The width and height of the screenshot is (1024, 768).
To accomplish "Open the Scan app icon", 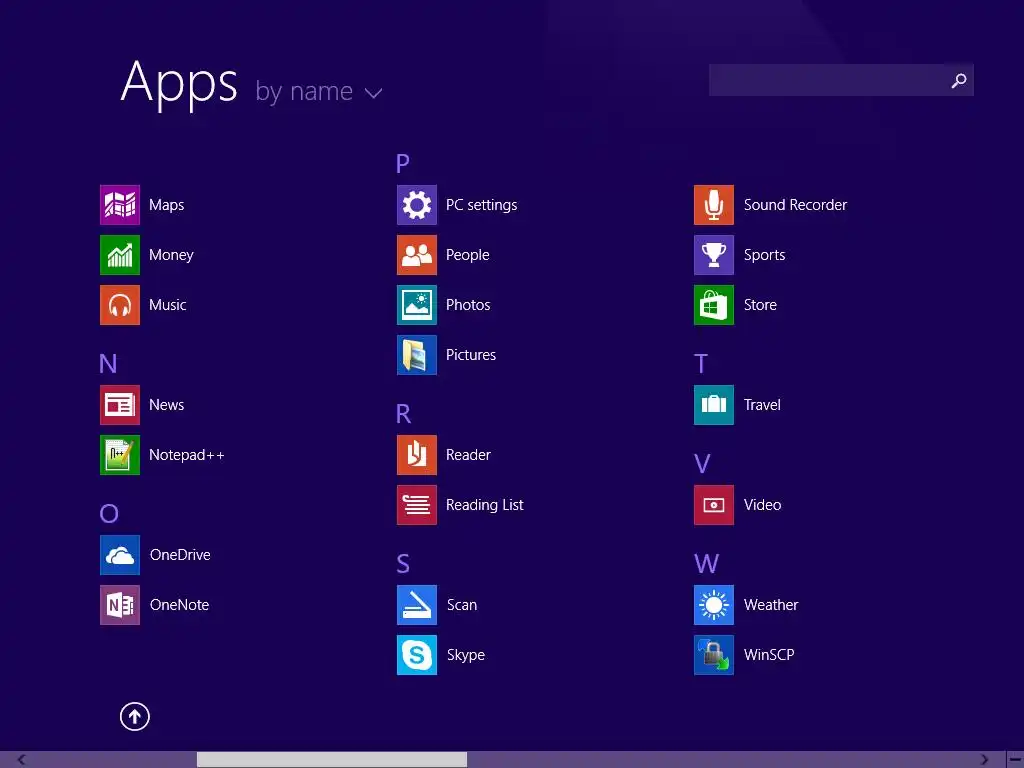I will coord(417,605).
